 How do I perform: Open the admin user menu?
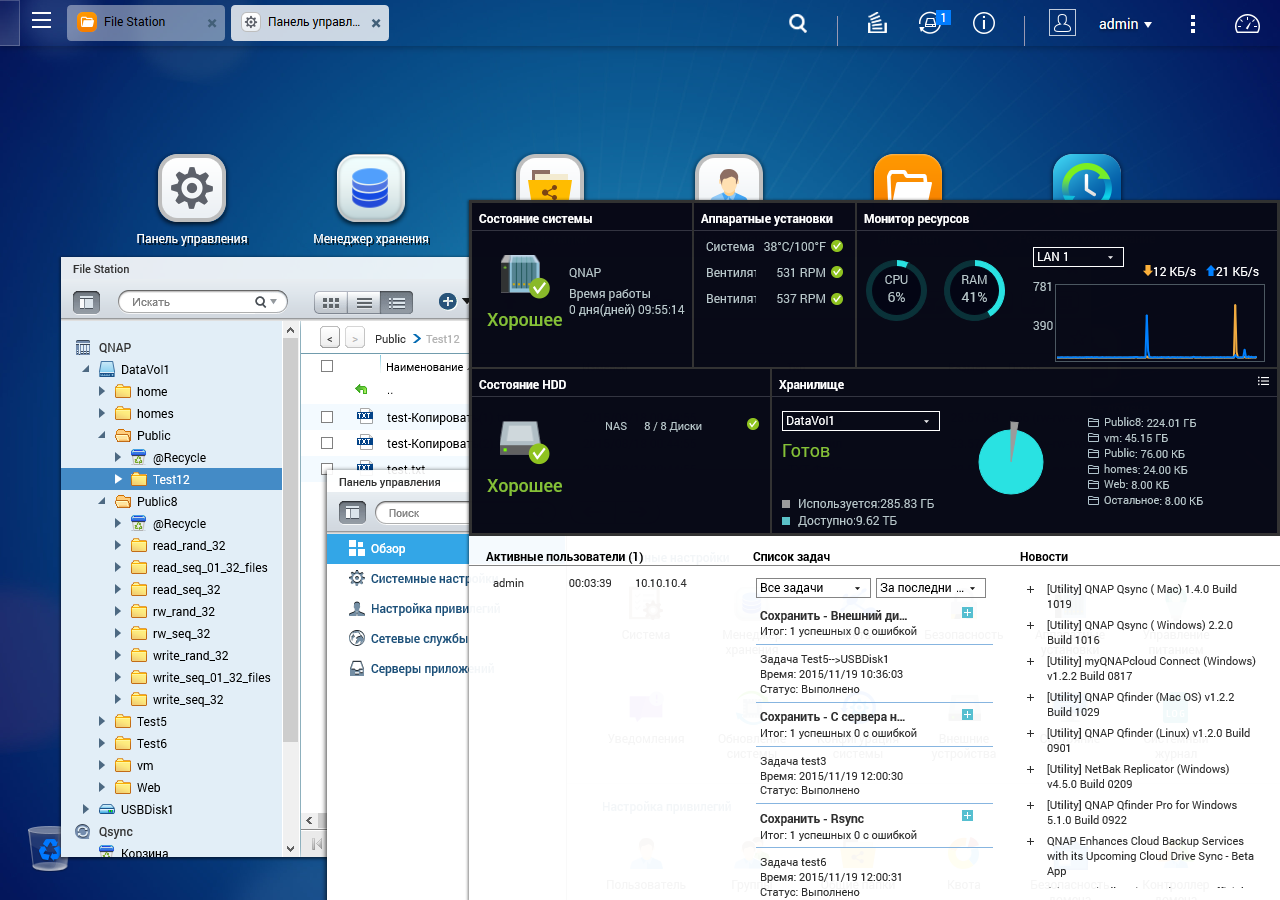1125,24
